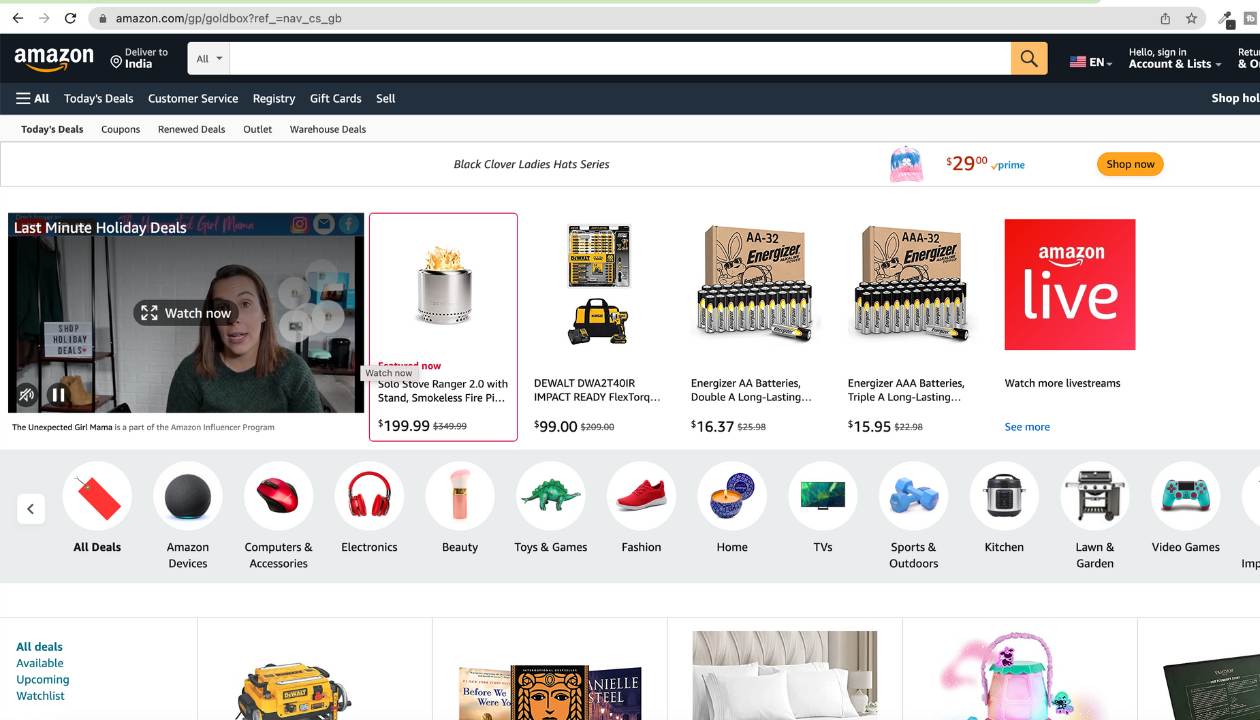This screenshot has width=1260, height=720.
Task: Open the Watchlist filter
Action: (x=40, y=696)
